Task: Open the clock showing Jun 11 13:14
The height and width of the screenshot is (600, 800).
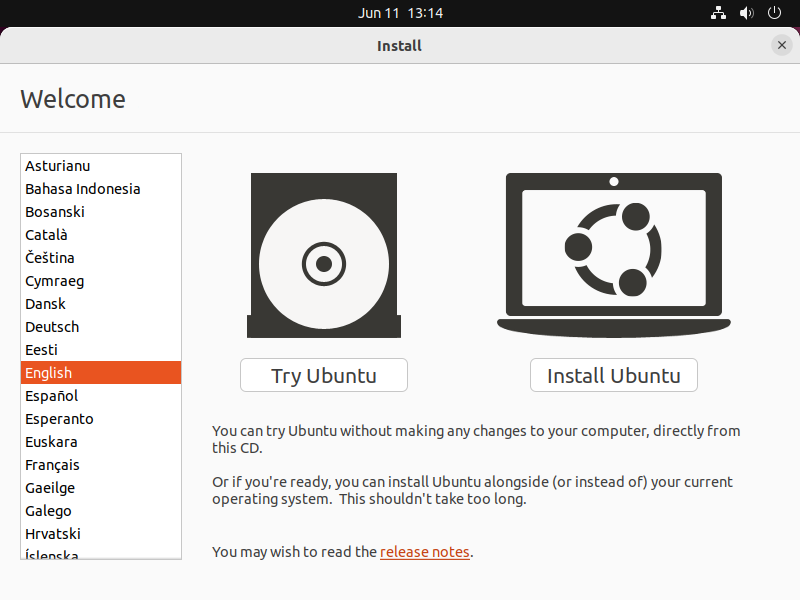Action: 400,13
